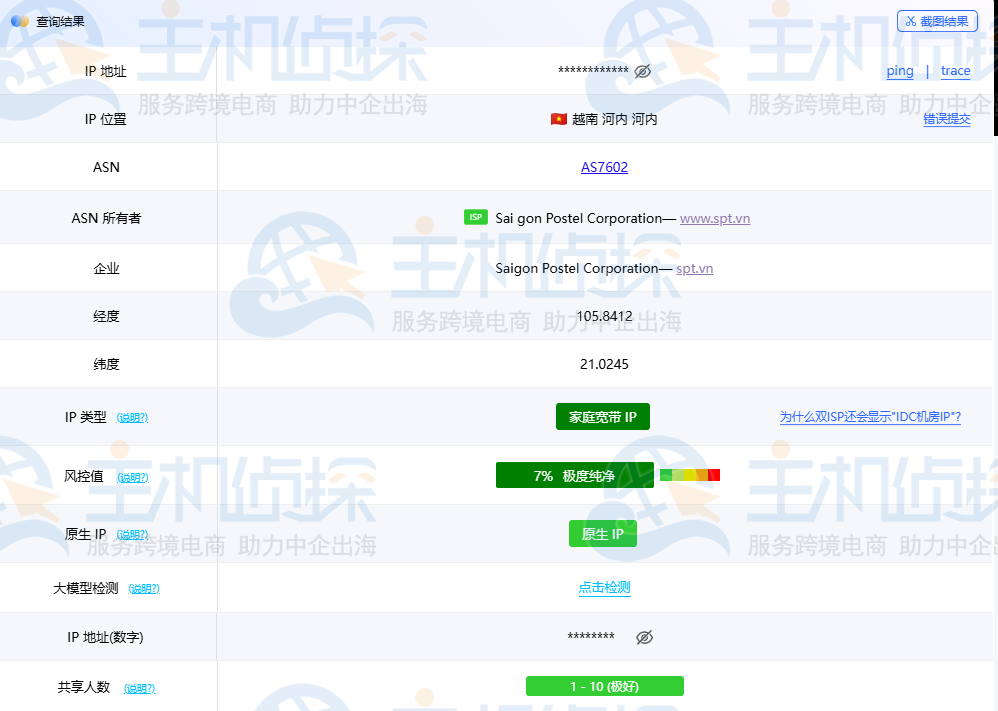Click the 原生 IP green badge
Viewport: 998px width, 711px height.
603,534
